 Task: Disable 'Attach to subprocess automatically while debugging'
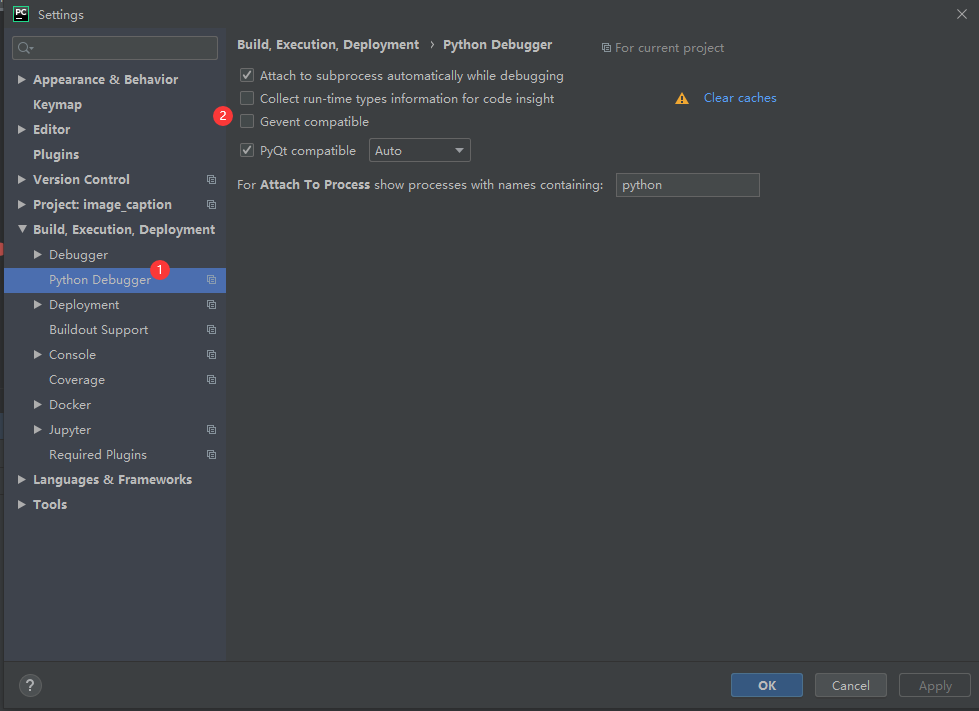tap(245, 75)
